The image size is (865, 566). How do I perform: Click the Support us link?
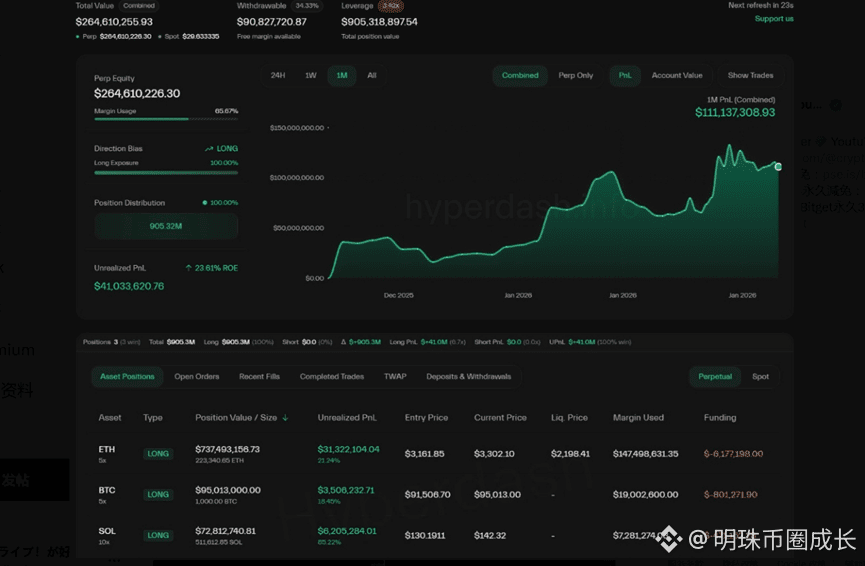(x=773, y=19)
